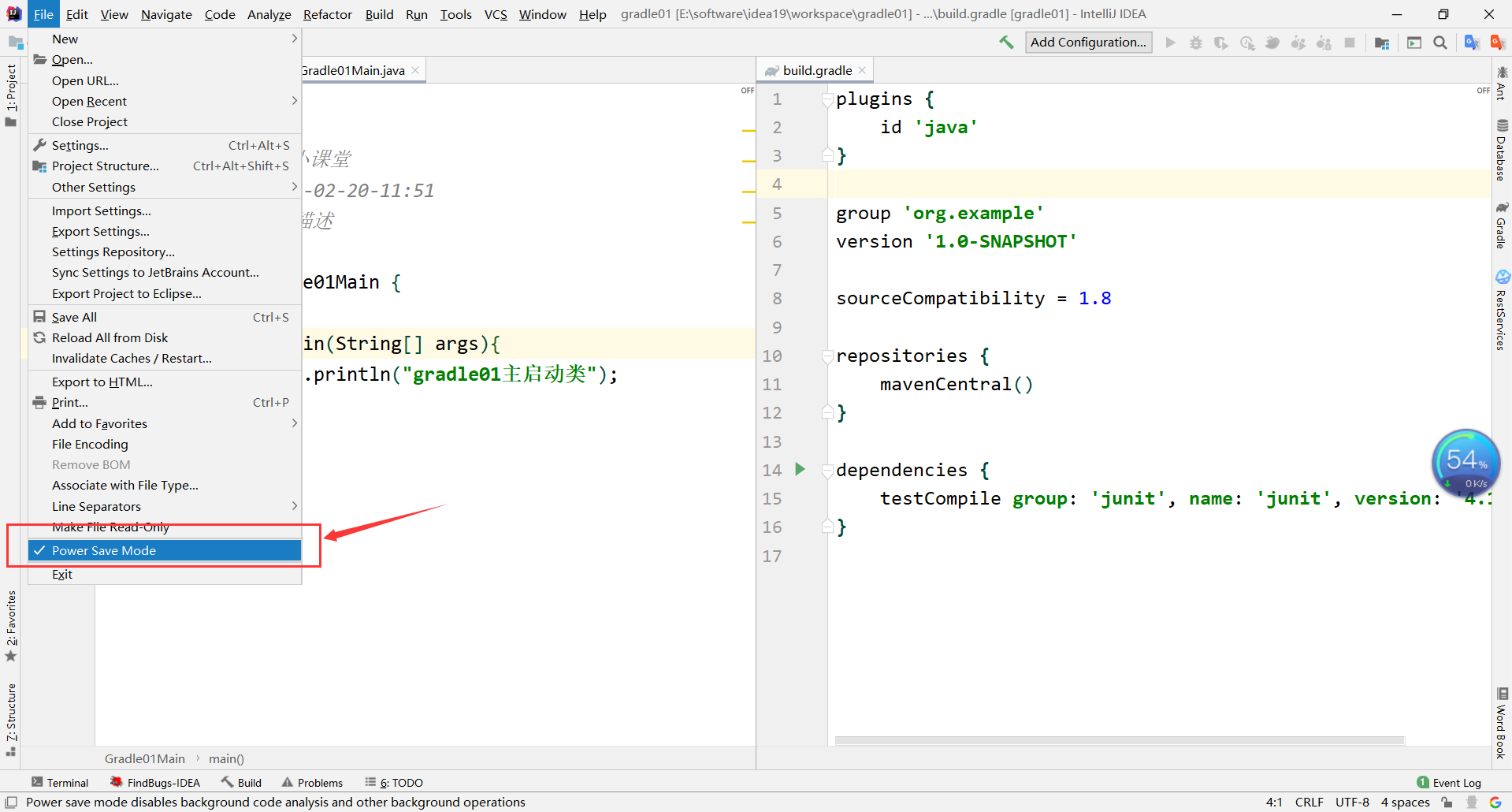Click Reload All from Disk
The image size is (1512, 812).
click(165, 337)
